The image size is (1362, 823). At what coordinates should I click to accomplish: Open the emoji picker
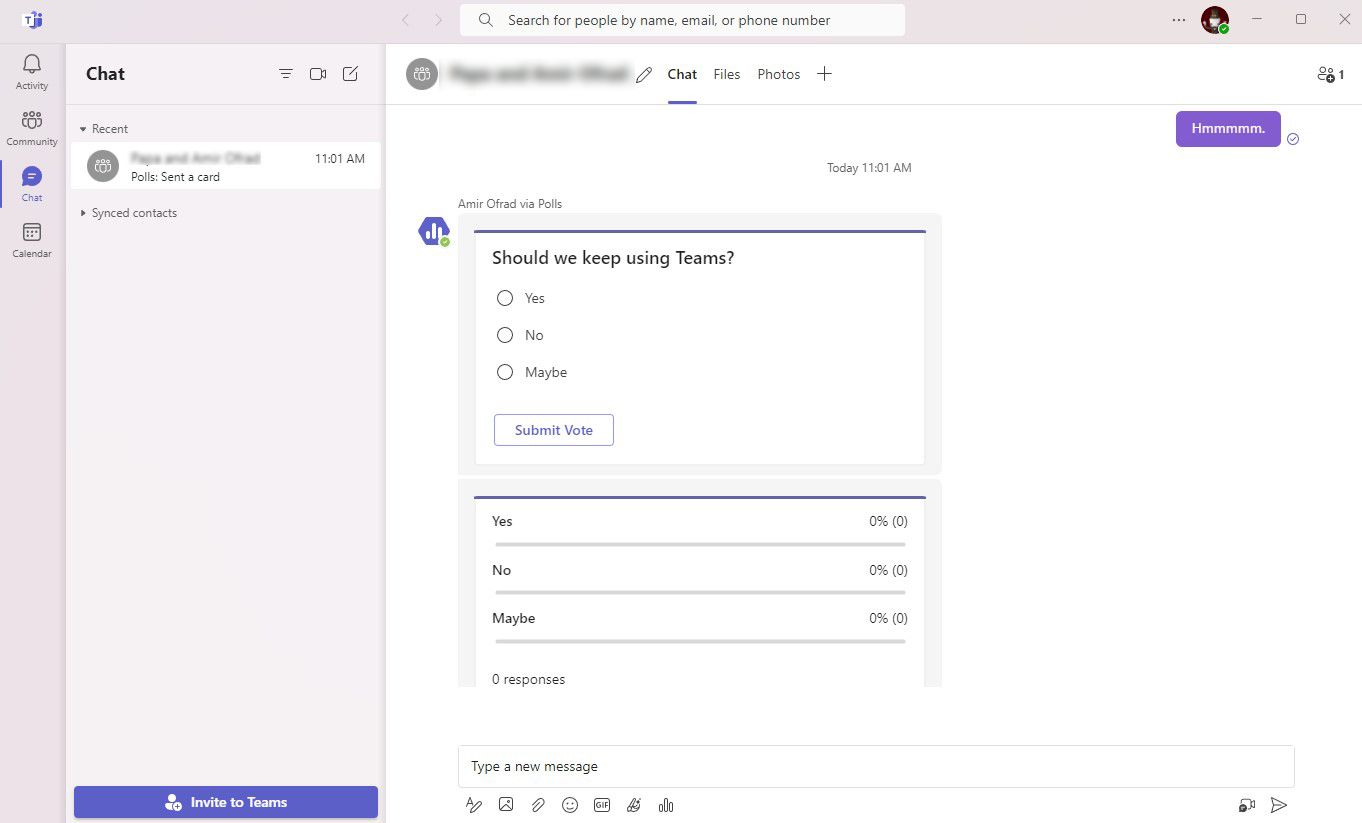point(570,804)
